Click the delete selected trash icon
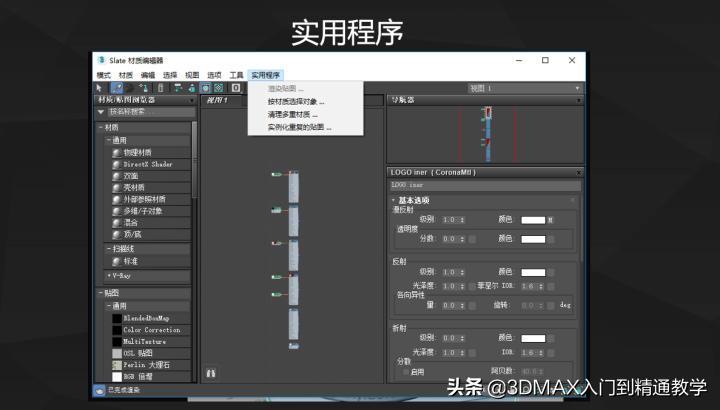The height and width of the screenshot is (410, 720). point(160,88)
